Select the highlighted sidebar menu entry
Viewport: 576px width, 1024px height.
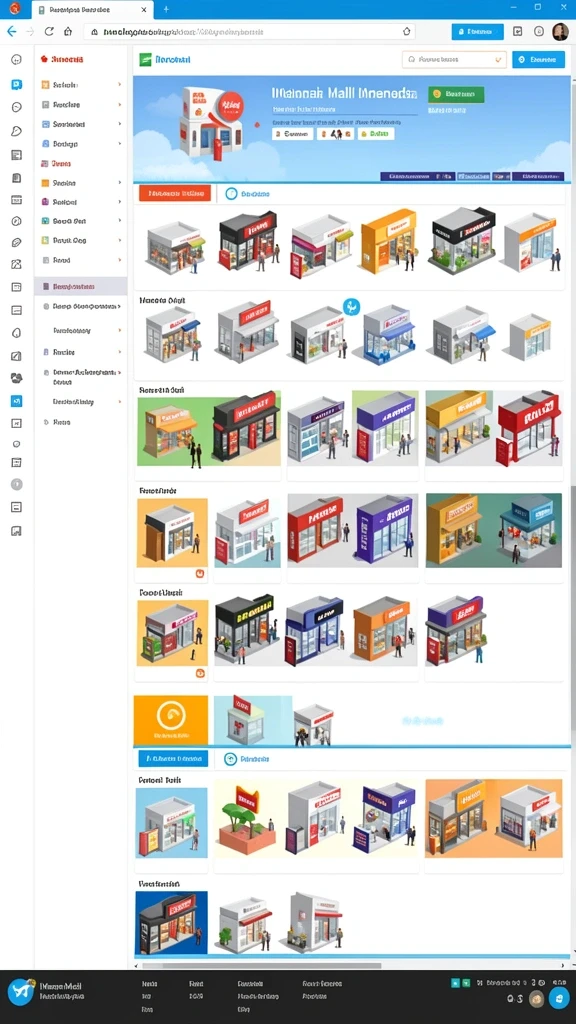(81, 286)
